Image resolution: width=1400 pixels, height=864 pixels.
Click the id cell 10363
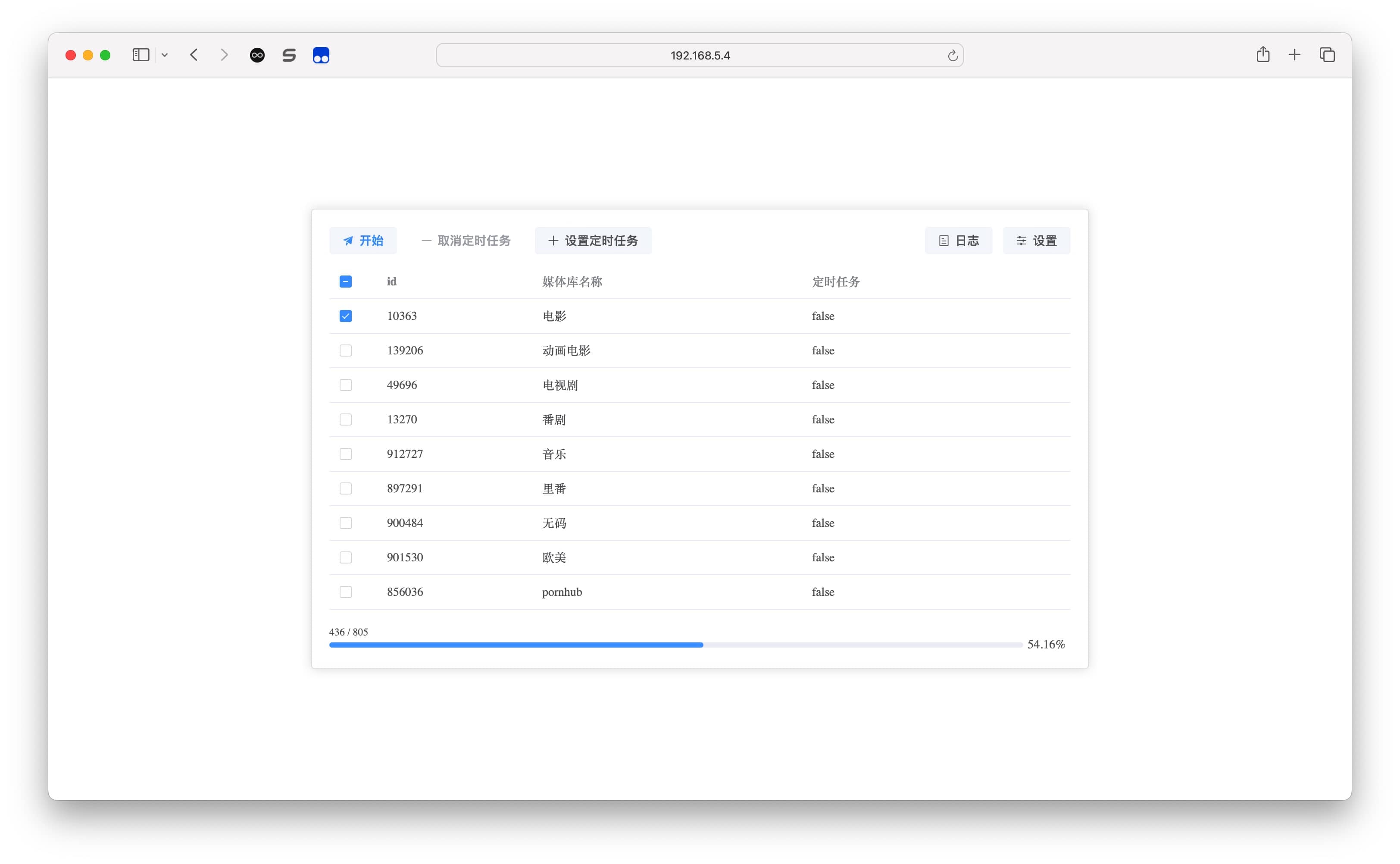[x=402, y=316]
